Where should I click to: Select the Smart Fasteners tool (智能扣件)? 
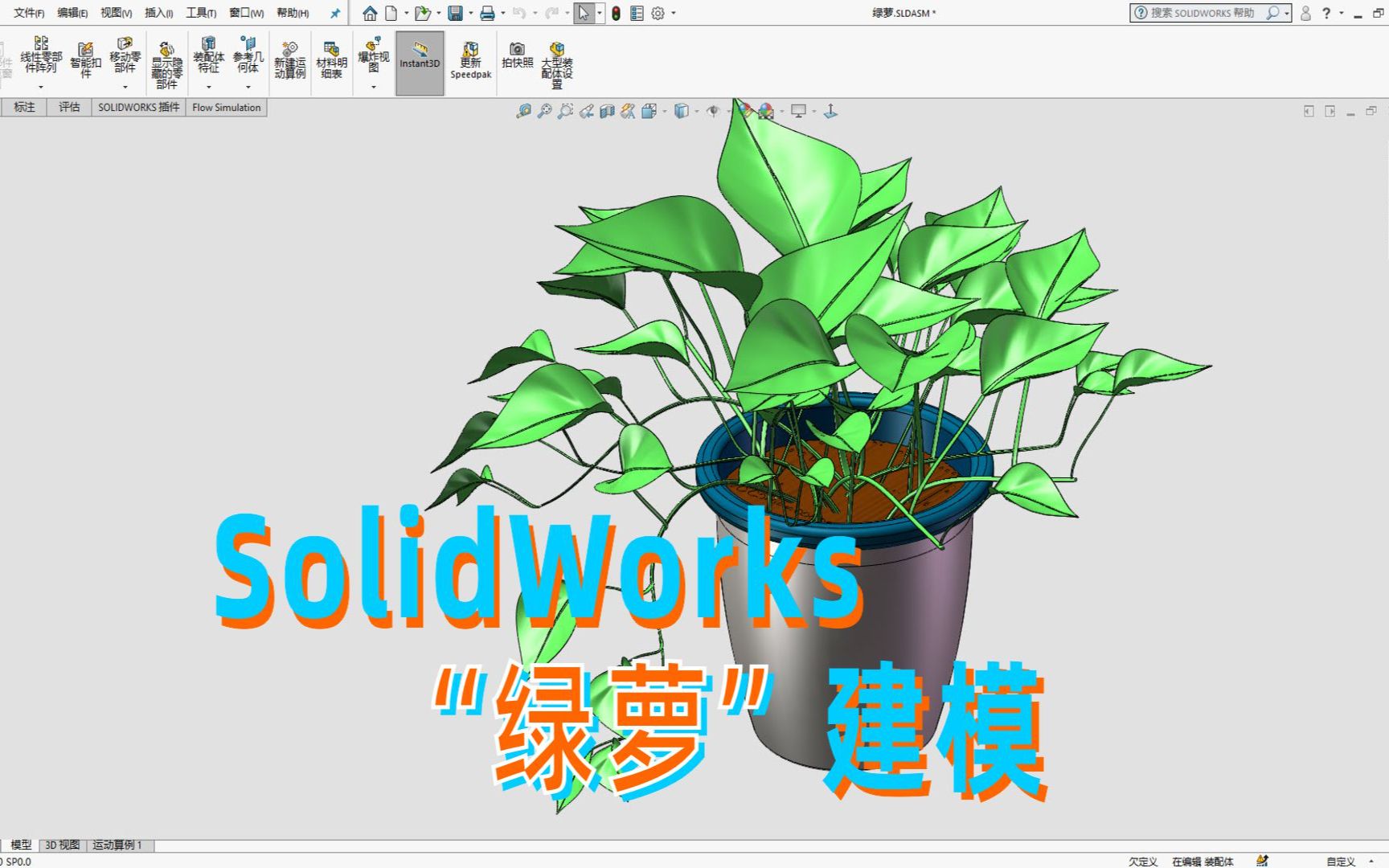[x=85, y=61]
